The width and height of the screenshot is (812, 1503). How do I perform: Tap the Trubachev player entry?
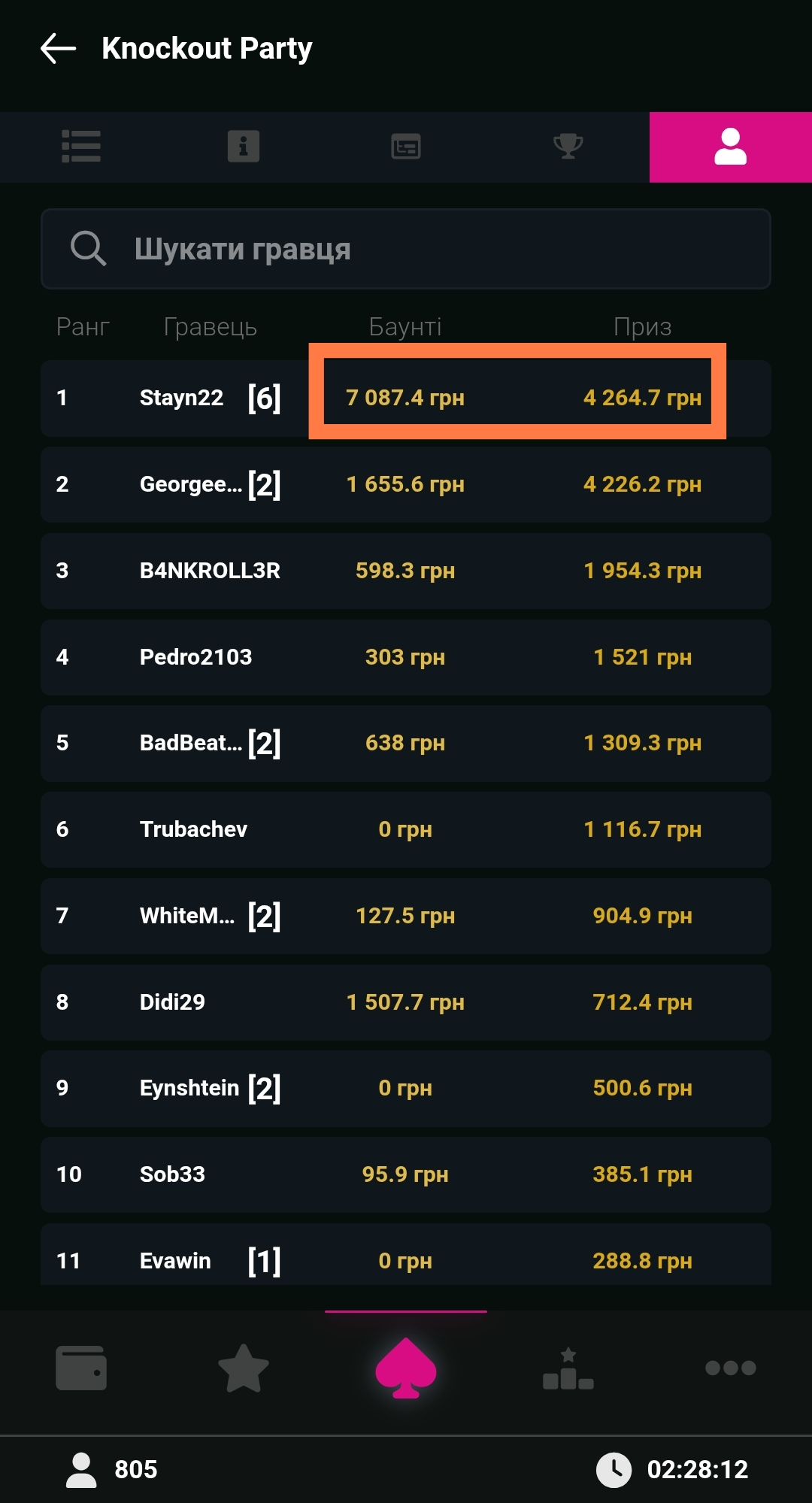coord(193,829)
